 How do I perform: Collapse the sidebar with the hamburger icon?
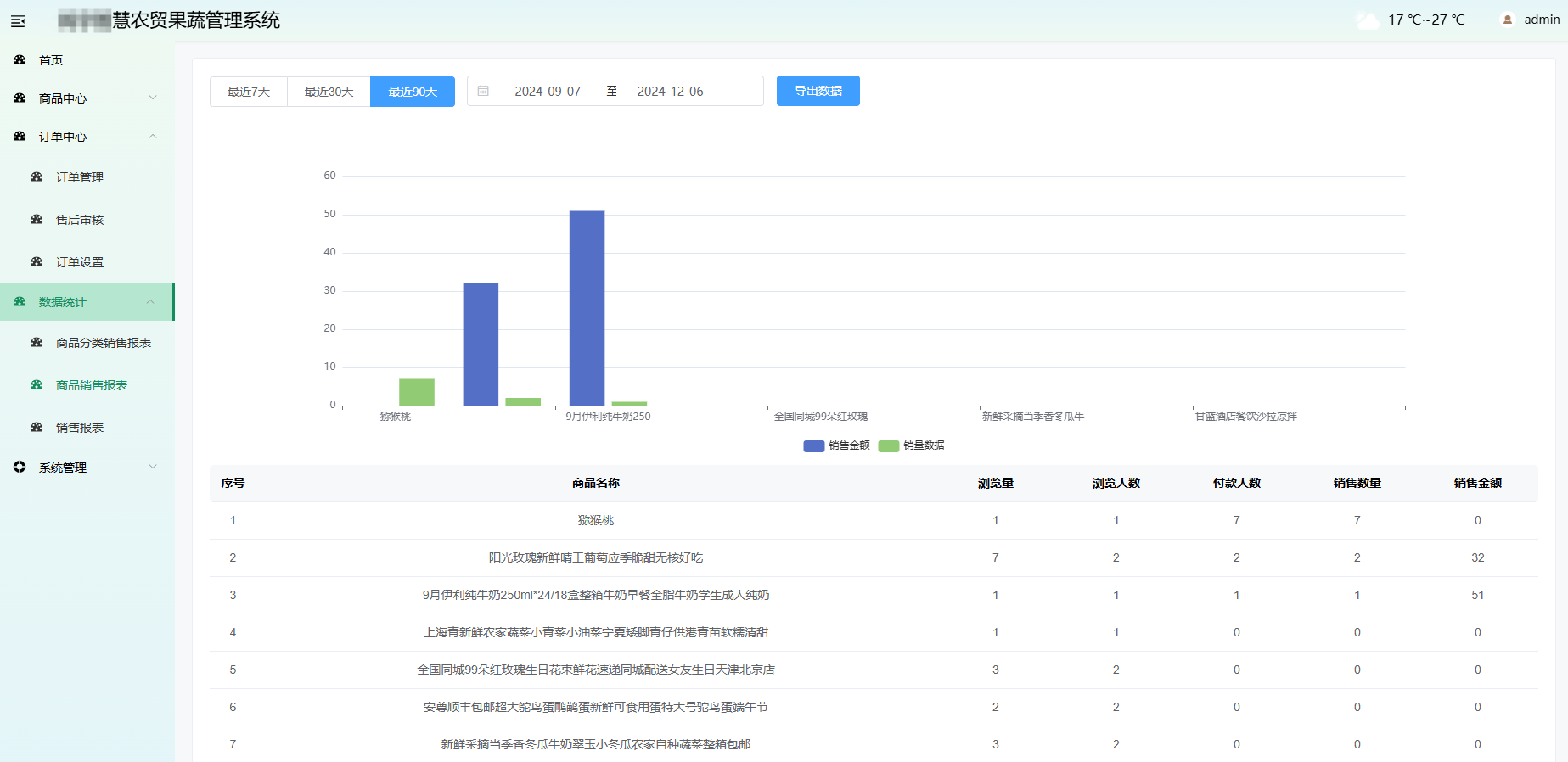click(x=18, y=21)
